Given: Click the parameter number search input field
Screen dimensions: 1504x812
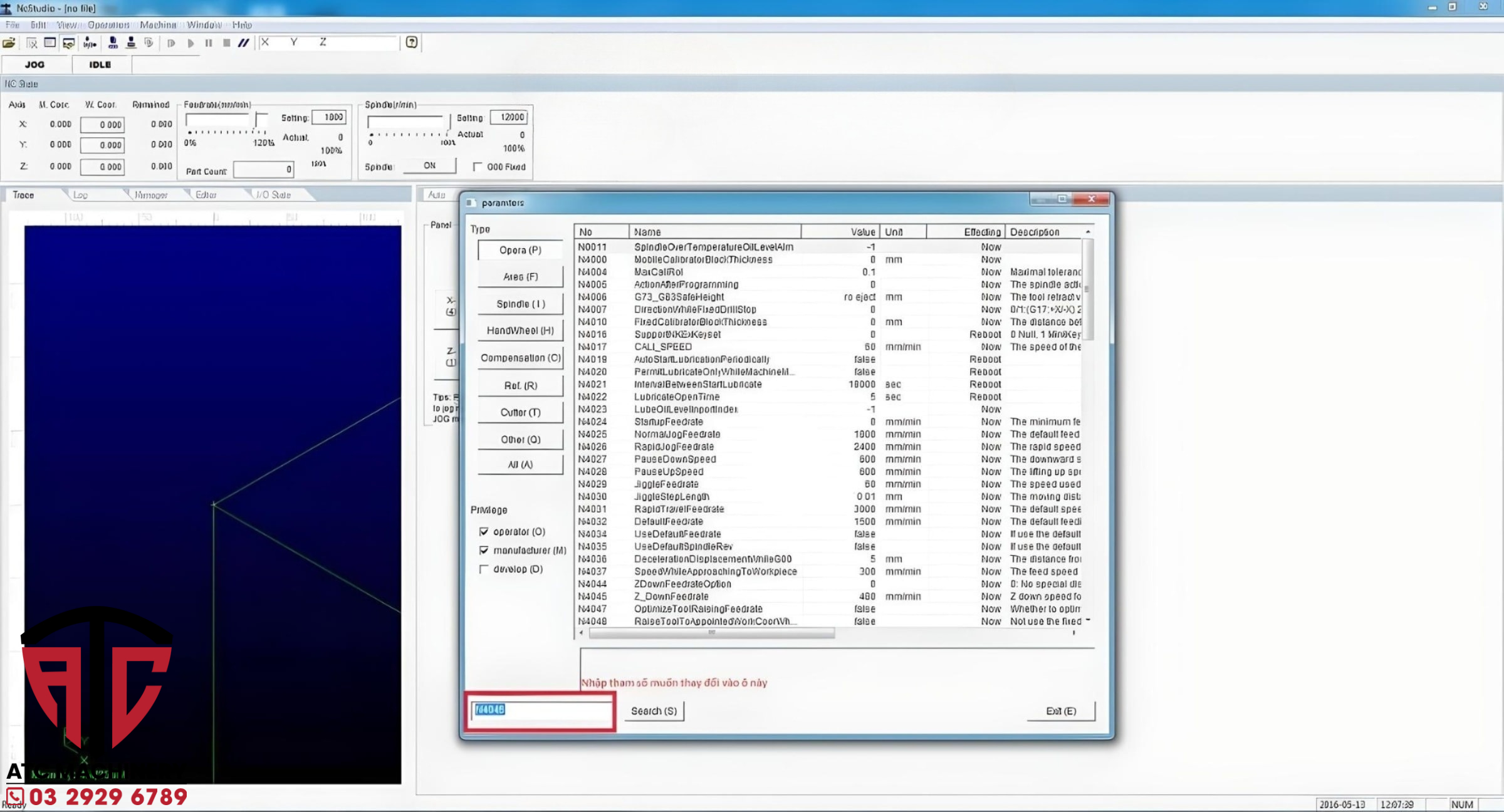Looking at the screenshot, I should pyautogui.click(x=541, y=710).
